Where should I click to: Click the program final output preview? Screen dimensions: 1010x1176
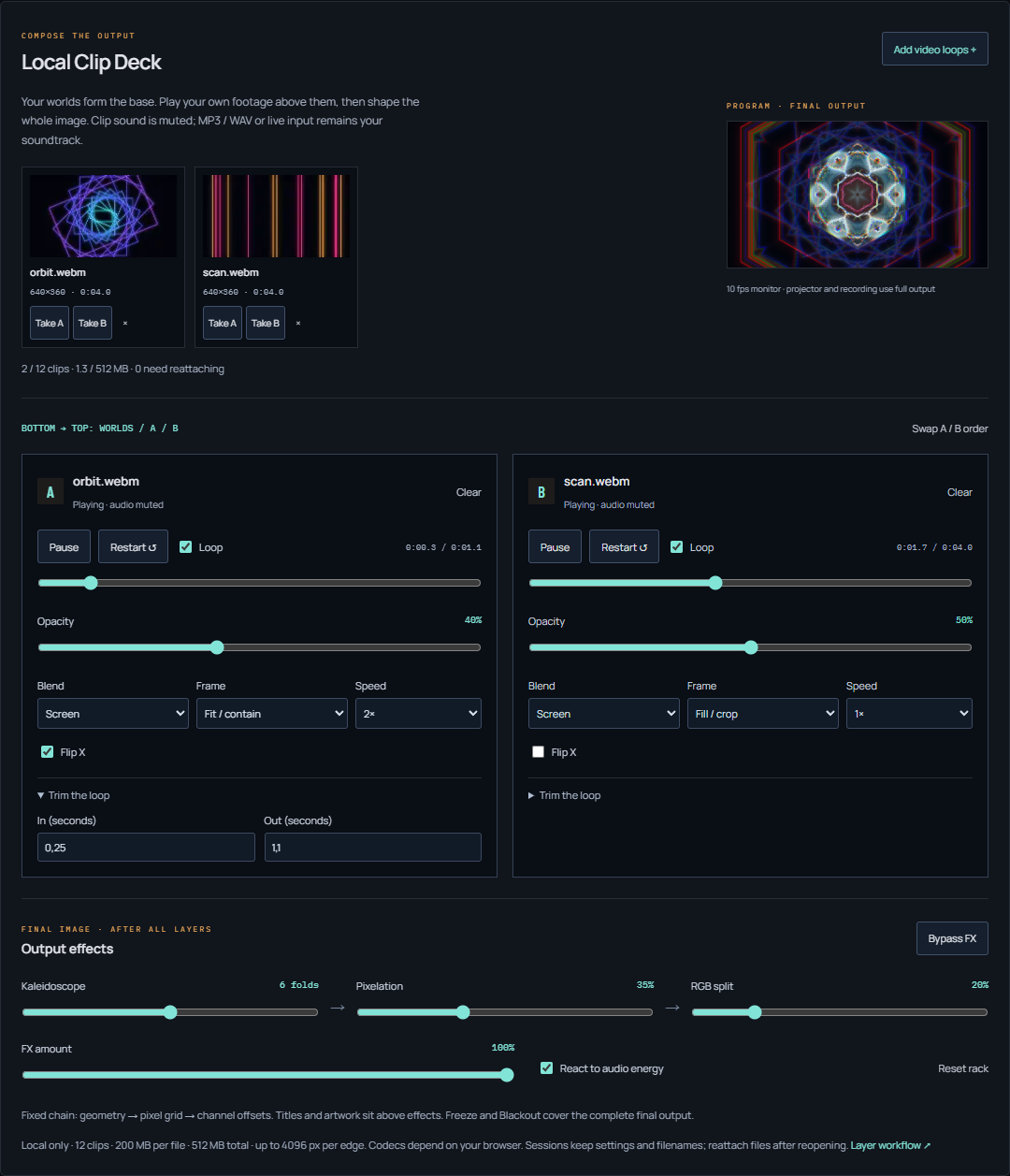point(858,195)
